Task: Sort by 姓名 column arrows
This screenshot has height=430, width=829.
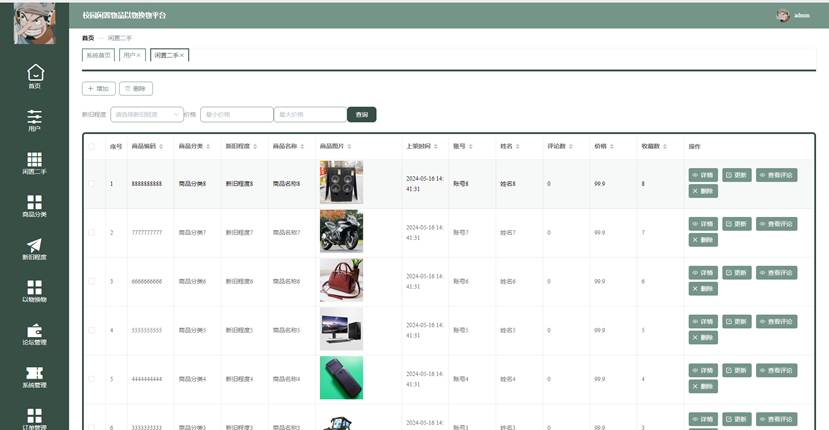Action: (x=517, y=147)
